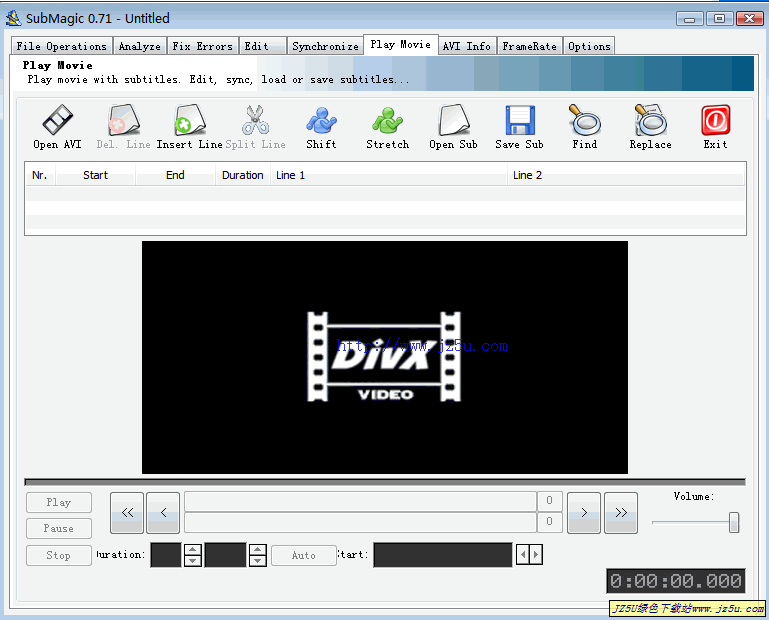Viewport: 769px width, 620px height.
Task: Click the Save Sub floppy icon
Action: (520, 120)
